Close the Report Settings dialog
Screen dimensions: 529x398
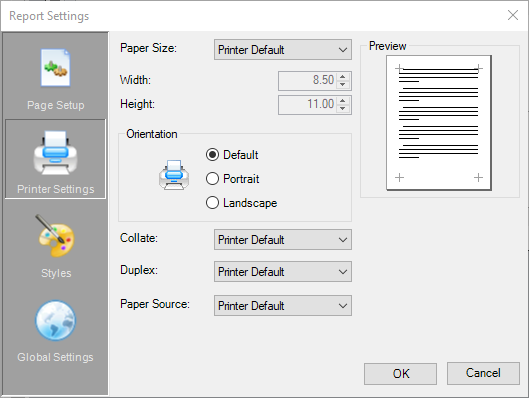click(513, 15)
